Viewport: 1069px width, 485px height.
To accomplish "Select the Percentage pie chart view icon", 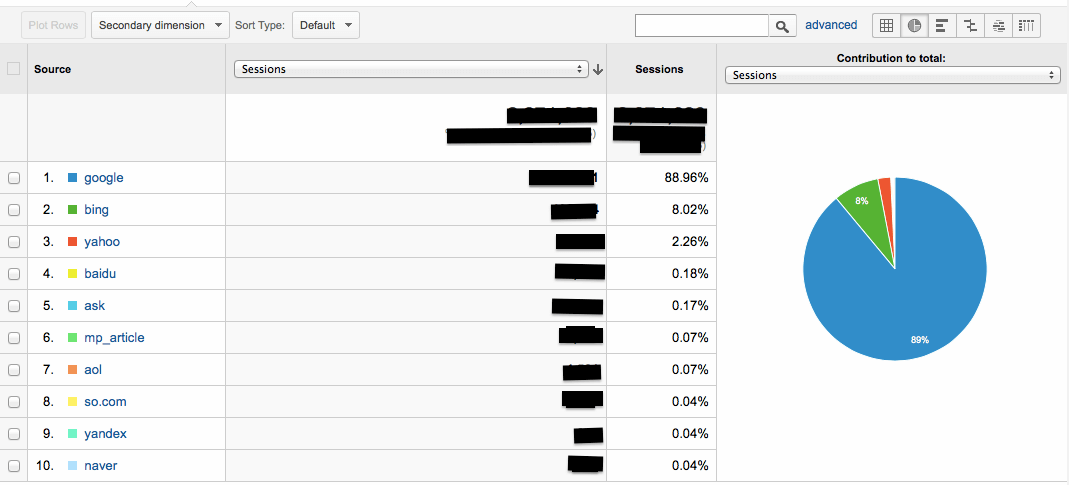I will point(914,26).
